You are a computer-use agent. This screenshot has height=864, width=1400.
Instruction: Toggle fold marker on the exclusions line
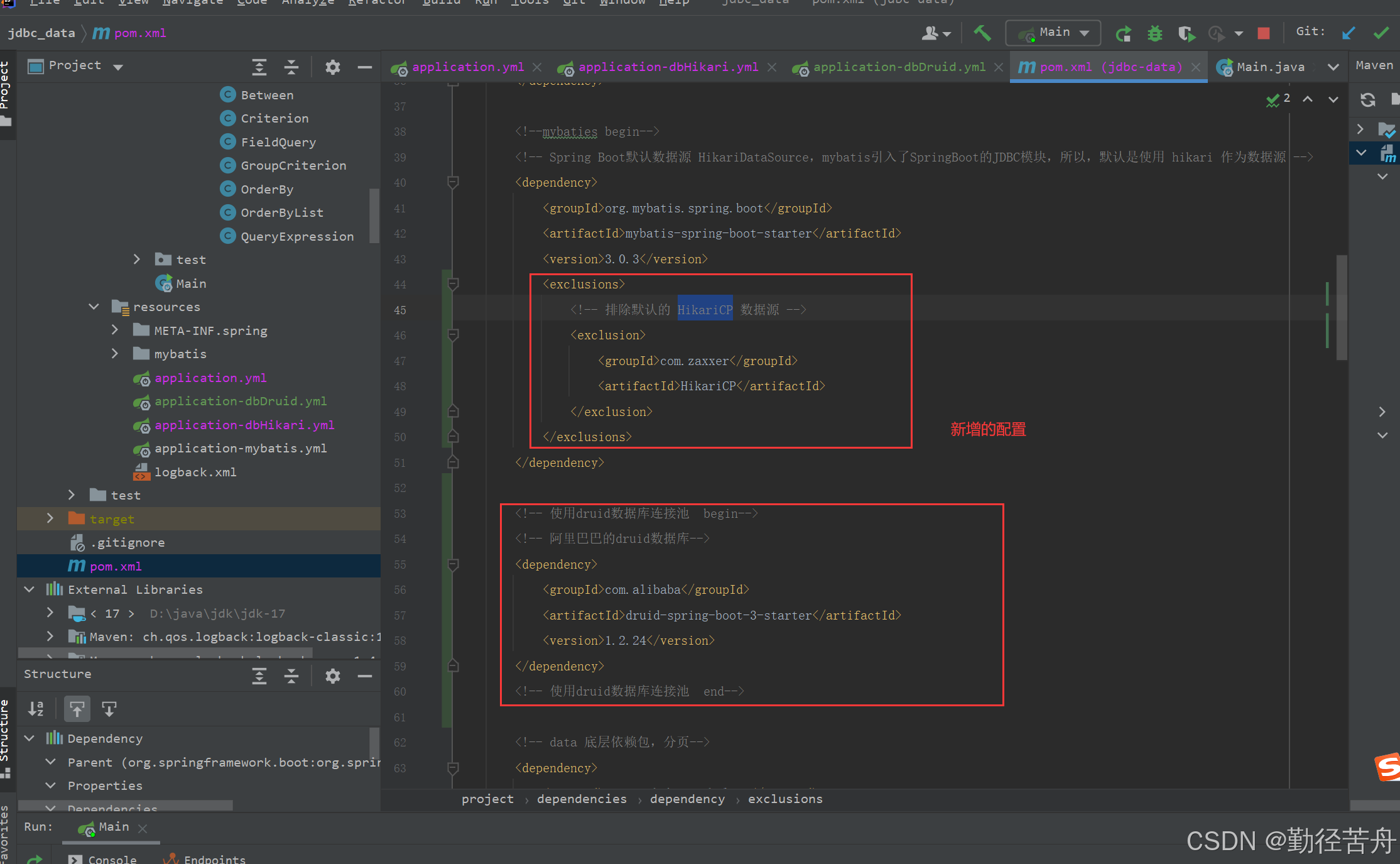(452, 285)
